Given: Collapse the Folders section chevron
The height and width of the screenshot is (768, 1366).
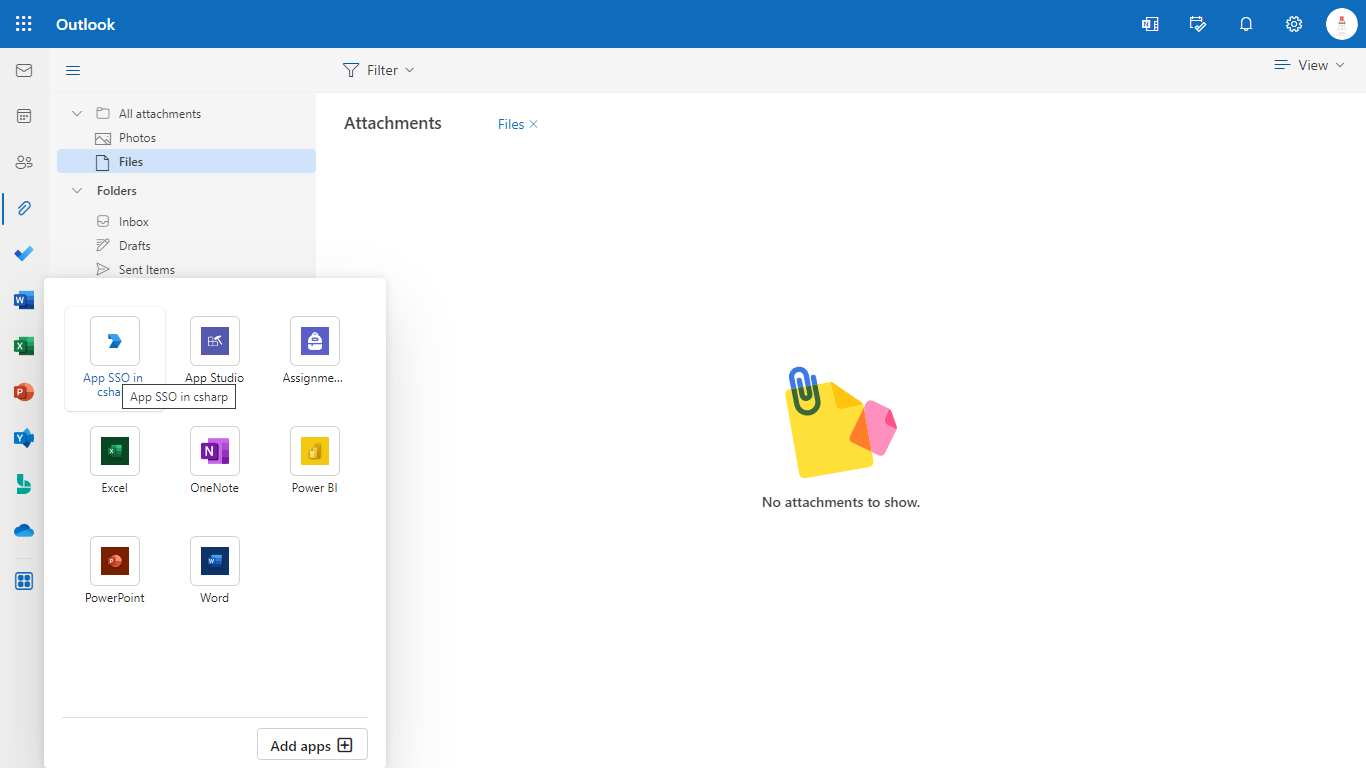Looking at the screenshot, I should tap(77, 190).
